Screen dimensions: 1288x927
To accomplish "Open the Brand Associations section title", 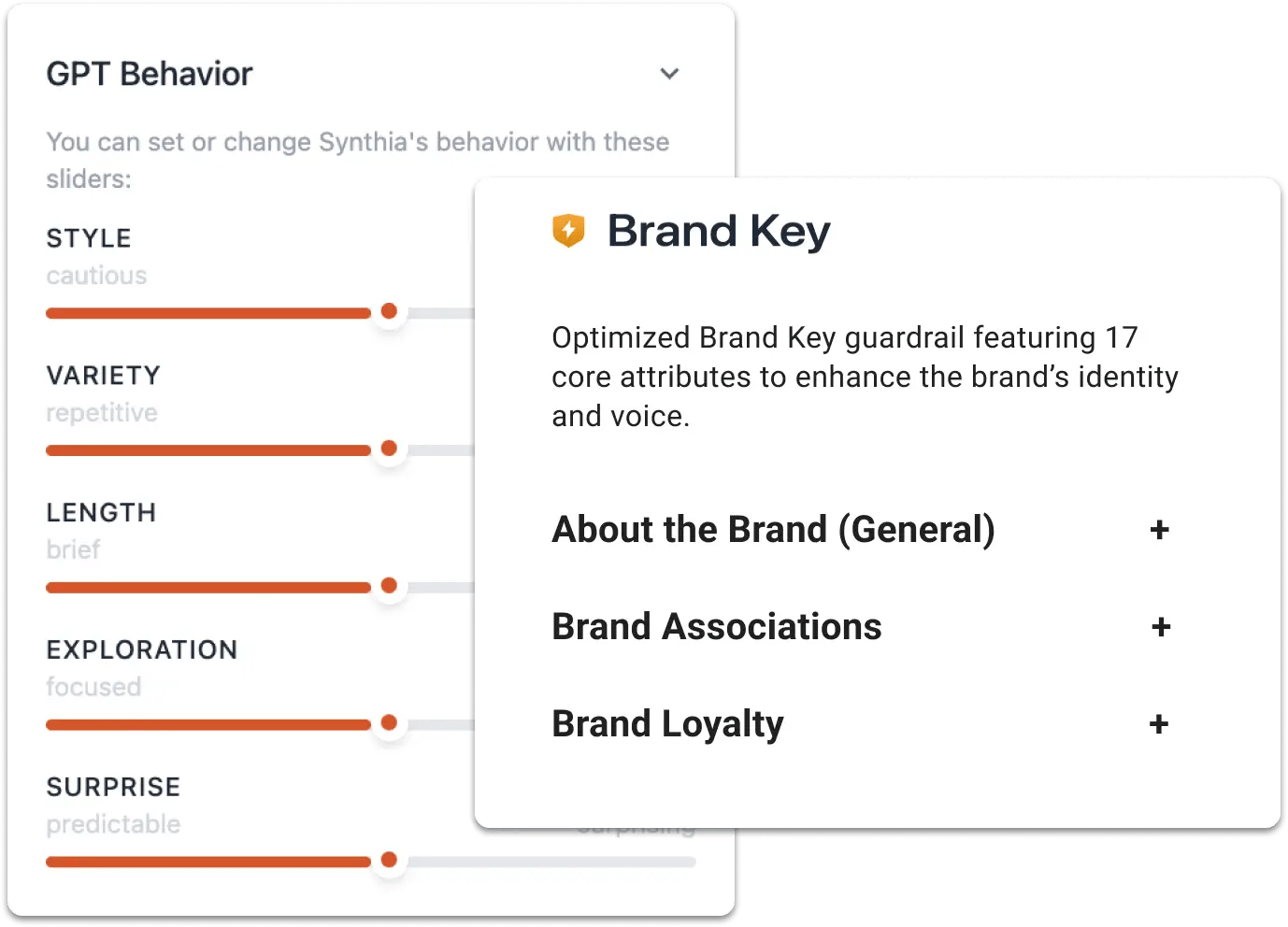I will (x=716, y=627).
